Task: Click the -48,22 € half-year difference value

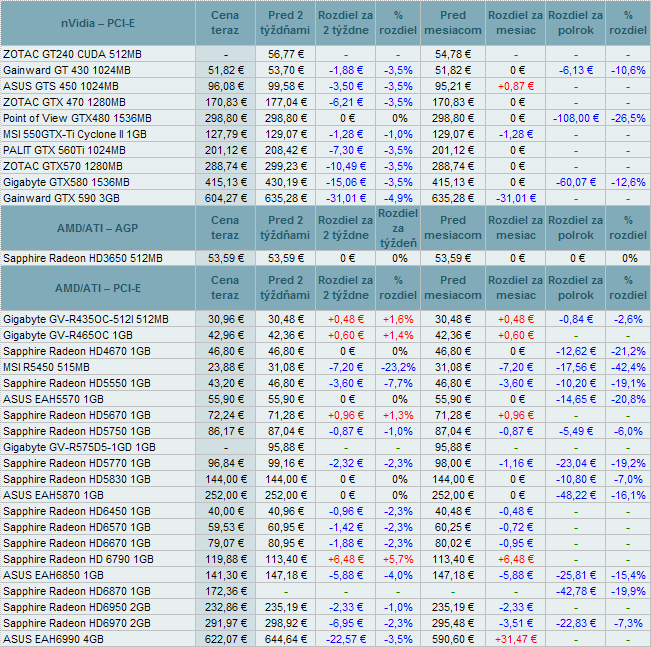Action: pyautogui.click(x=575, y=495)
